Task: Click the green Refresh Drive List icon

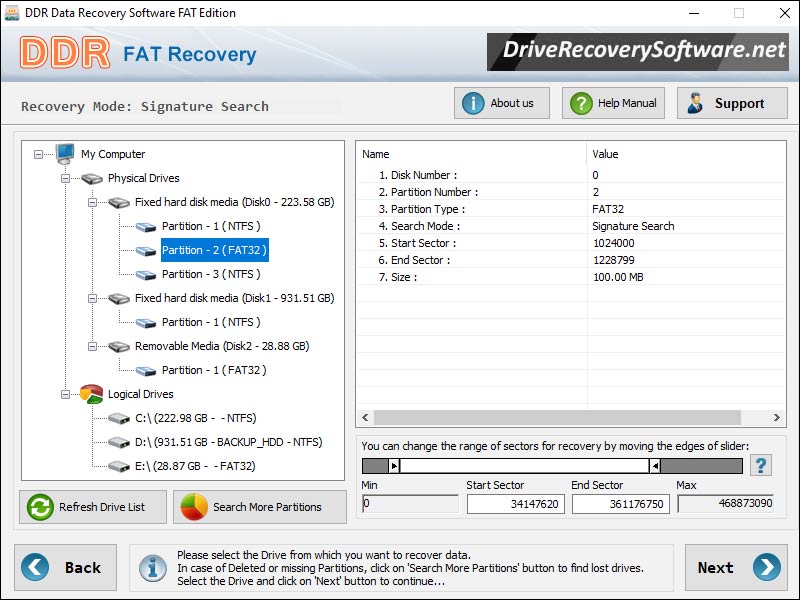Action: tap(40, 507)
